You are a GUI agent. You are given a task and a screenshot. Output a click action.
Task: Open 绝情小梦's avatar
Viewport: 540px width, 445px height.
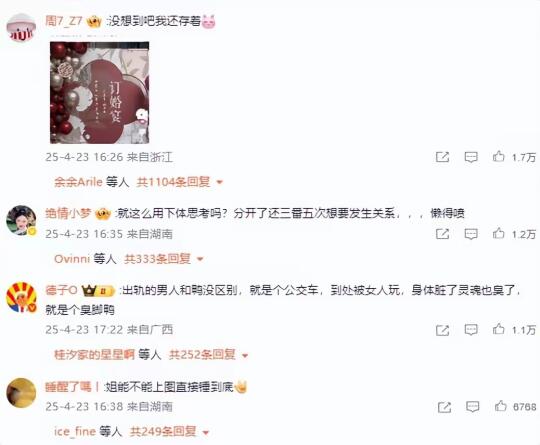(x=21, y=220)
